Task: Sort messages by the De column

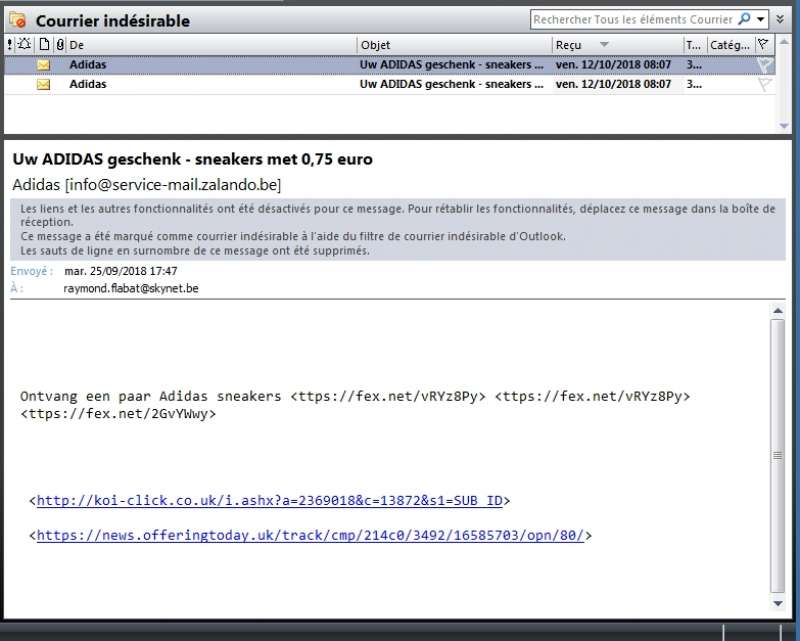Action: coord(210,45)
